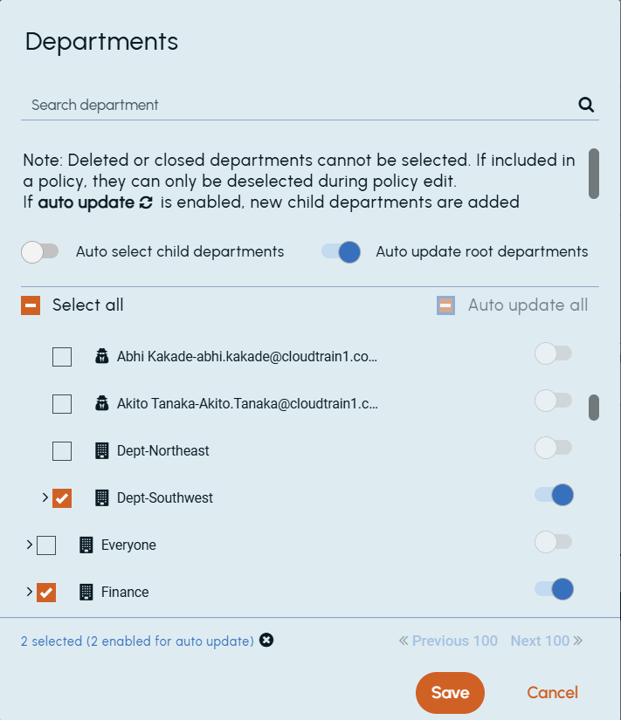The height and width of the screenshot is (720, 621).
Task: Enable Auto select child departments toggle
Action: tap(40, 252)
